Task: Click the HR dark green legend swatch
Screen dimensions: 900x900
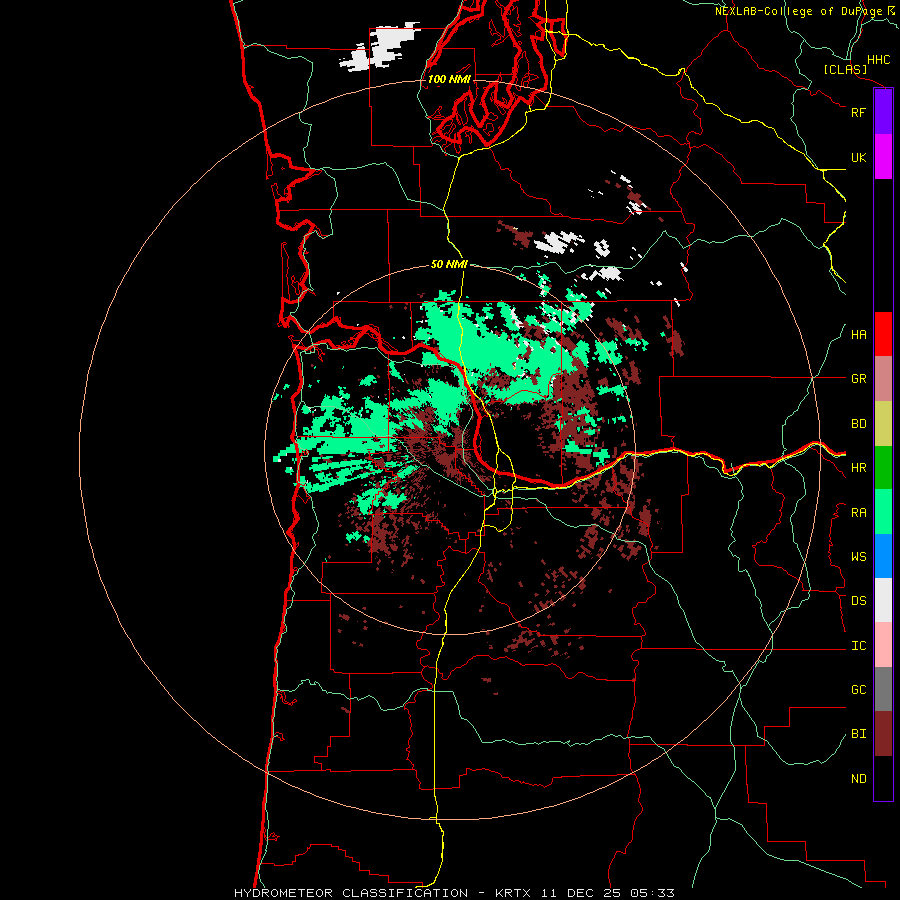Action: 883,468
